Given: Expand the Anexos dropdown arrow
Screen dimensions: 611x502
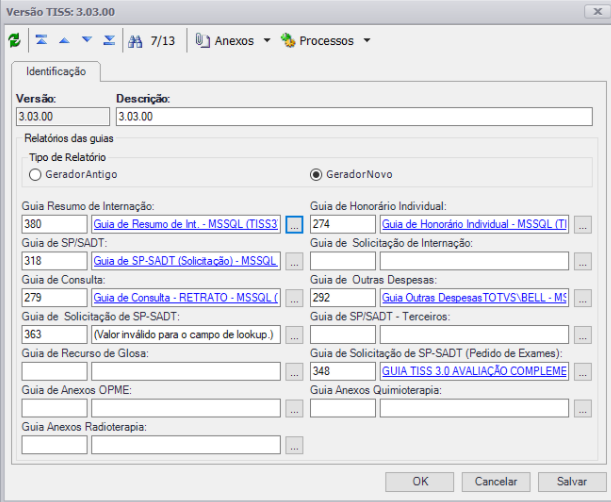Looking at the screenshot, I should click(x=267, y=40).
